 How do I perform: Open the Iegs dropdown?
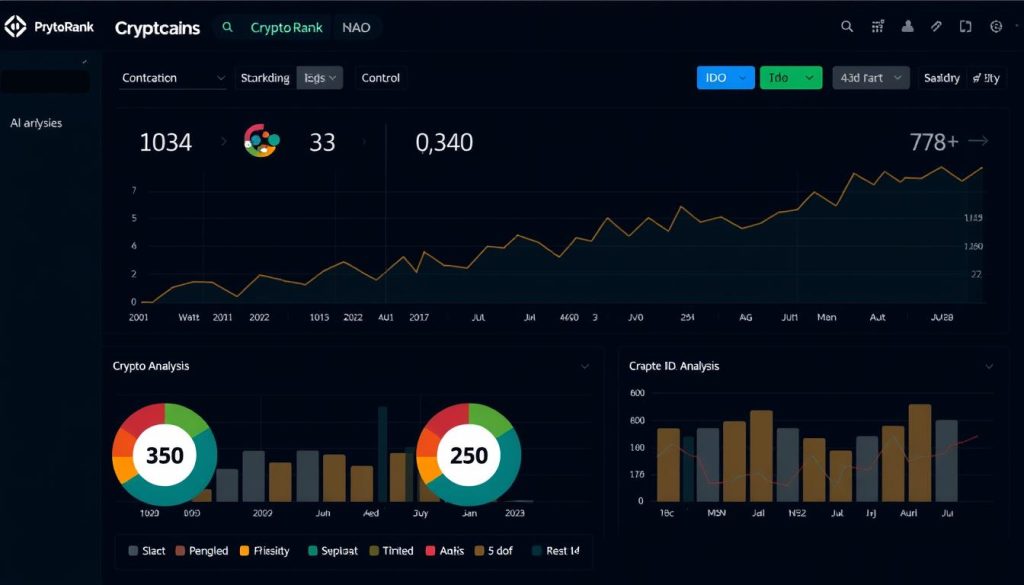click(x=320, y=78)
